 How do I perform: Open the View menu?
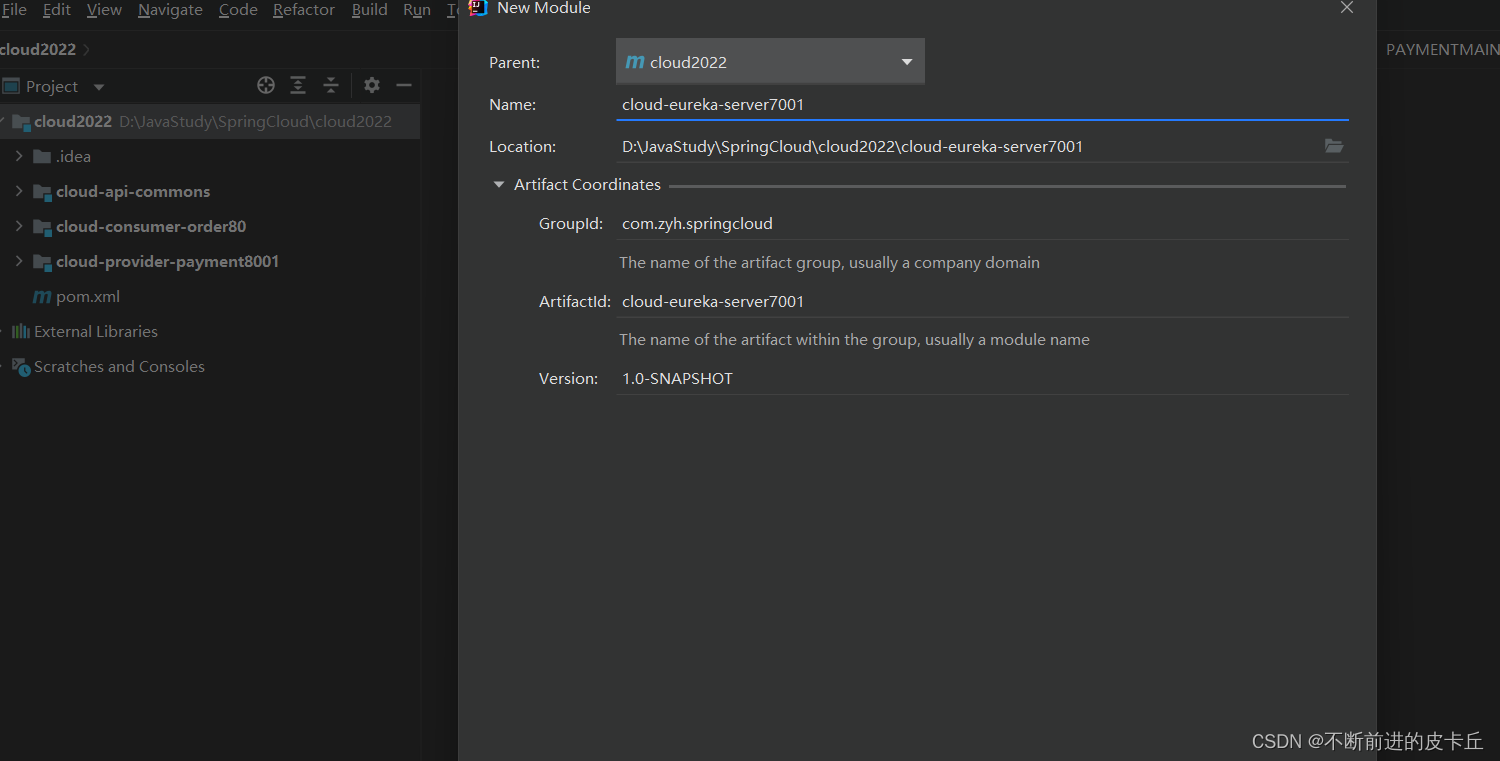tap(104, 10)
